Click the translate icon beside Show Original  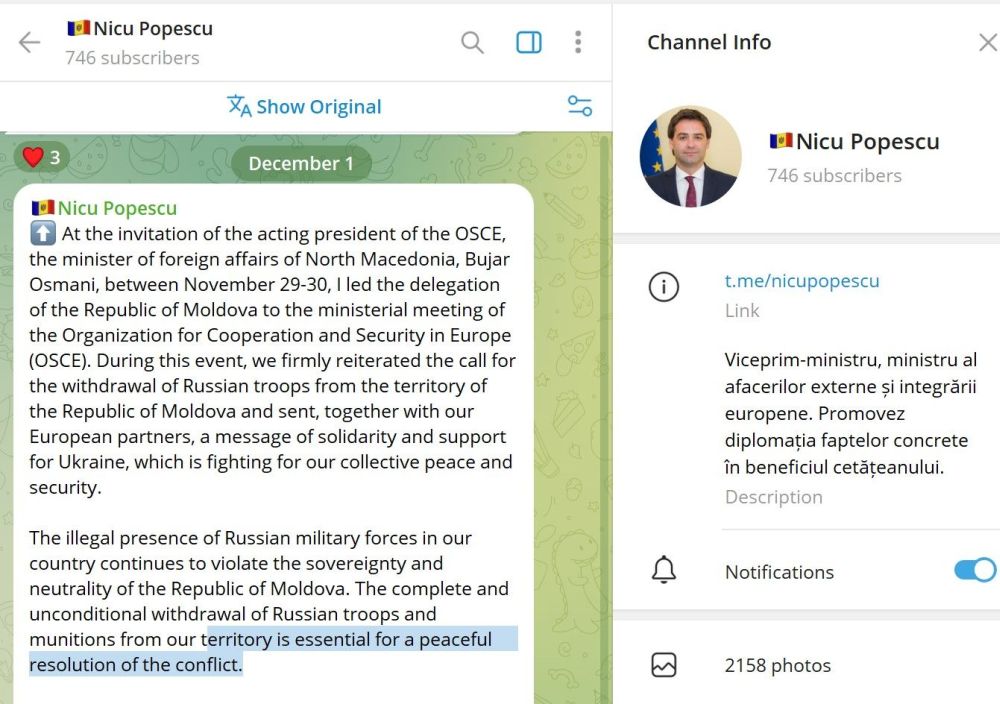pyautogui.click(x=239, y=106)
